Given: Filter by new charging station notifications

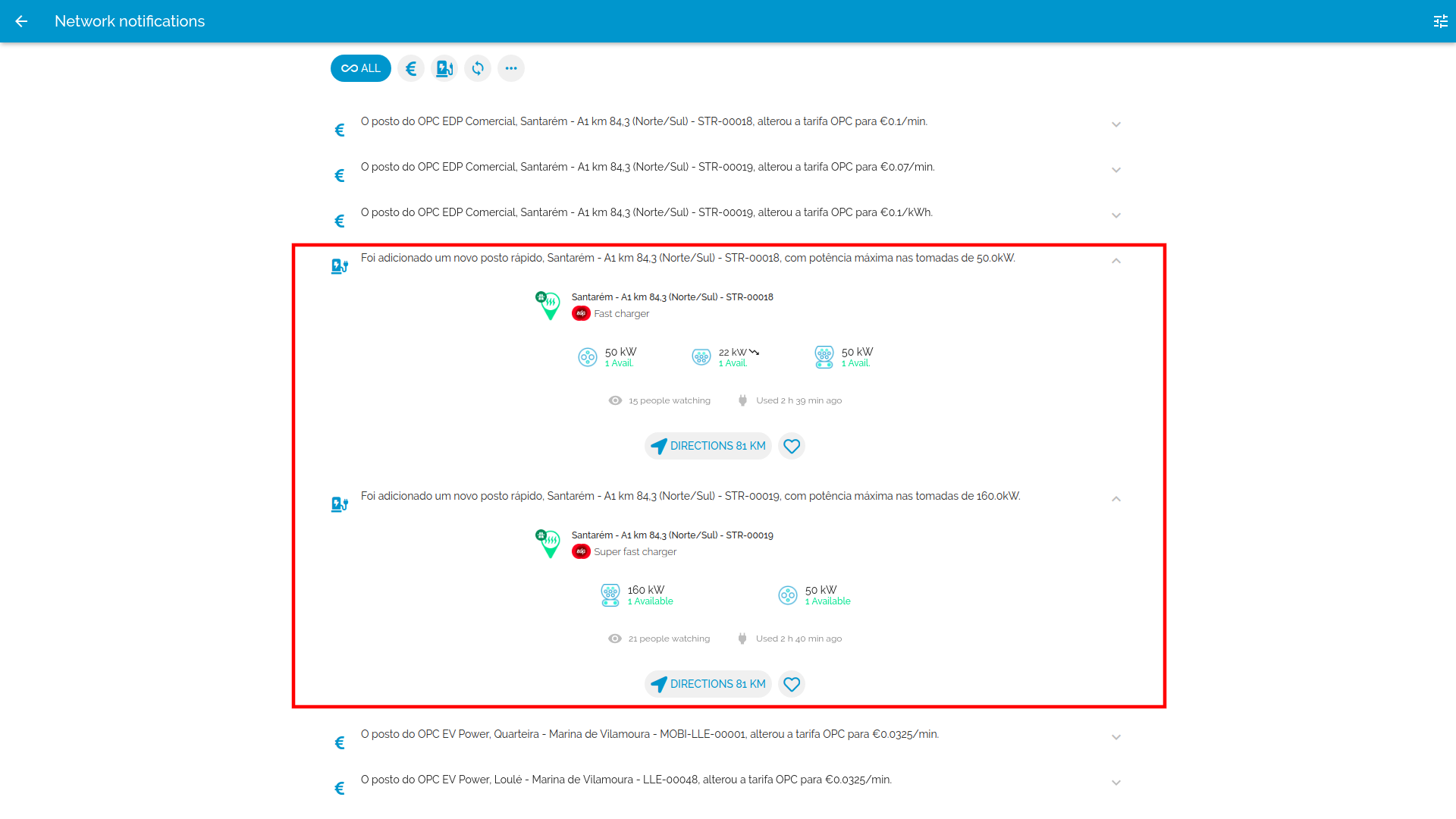Looking at the screenshot, I should tap(444, 68).
